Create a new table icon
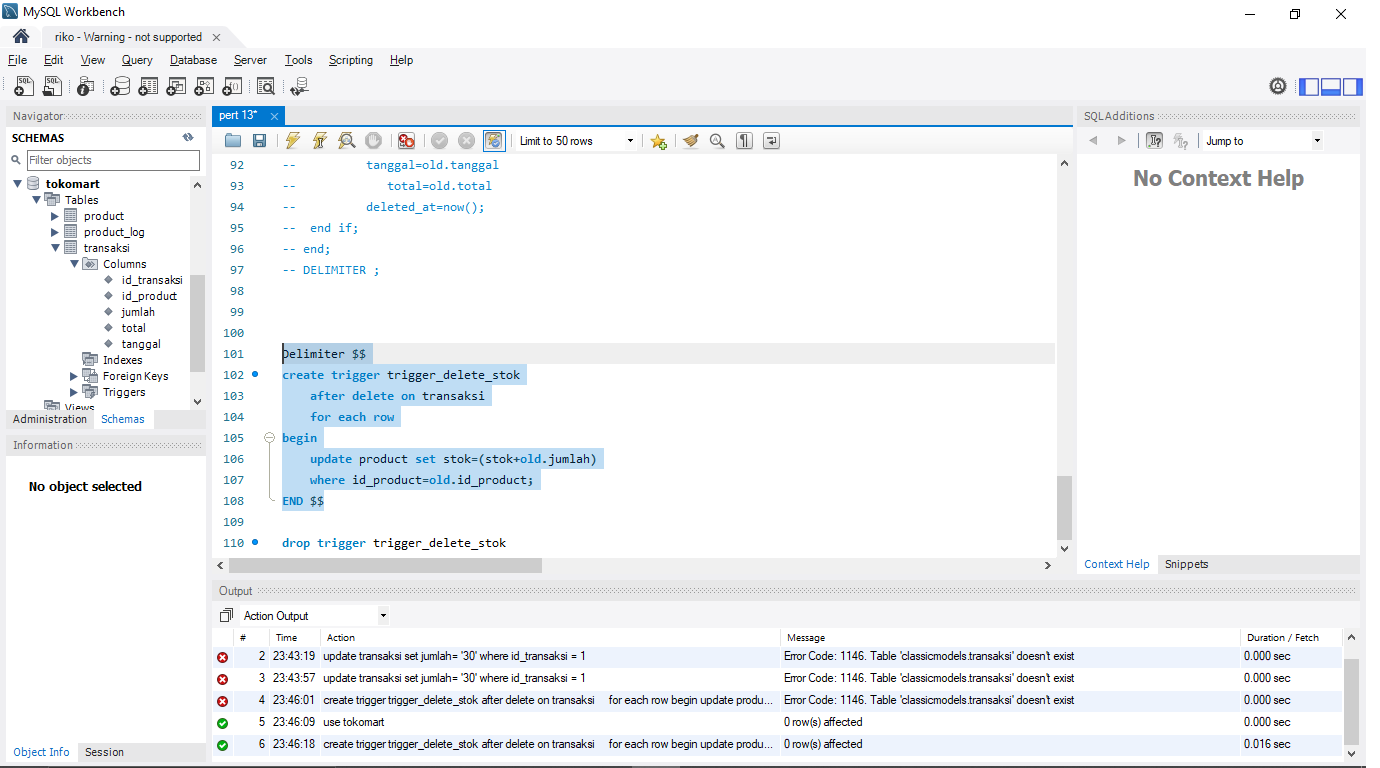1380x768 pixels. click(x=148, y=87)
